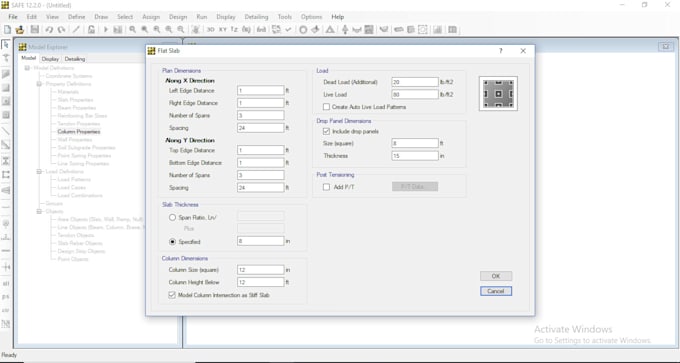Select Load Patterns in the tree
This screenshot has height=363, width=680.
tap(74, 180)
